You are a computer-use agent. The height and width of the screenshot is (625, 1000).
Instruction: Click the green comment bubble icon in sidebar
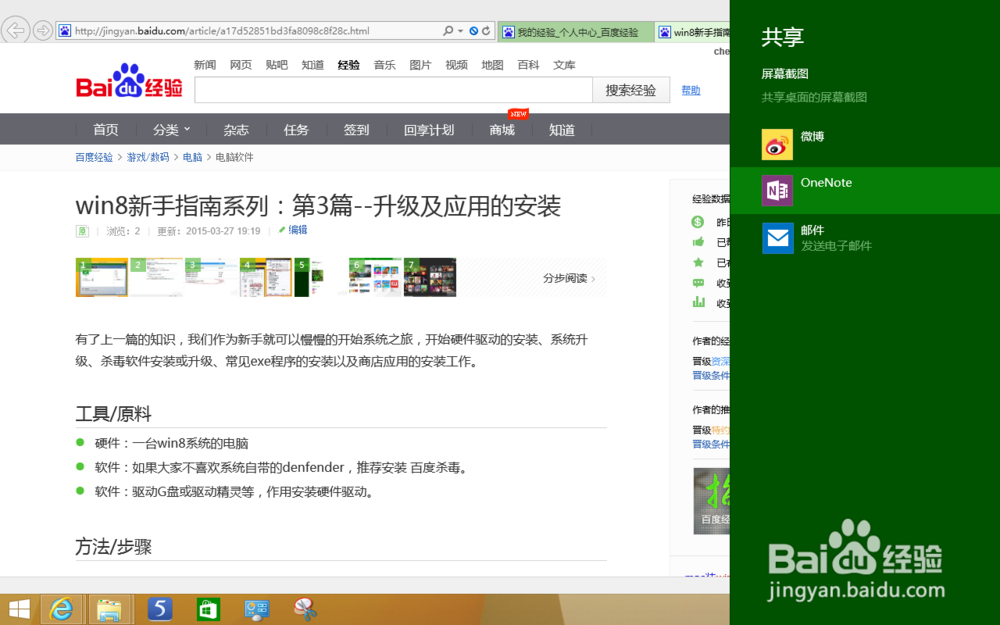click(x=698, y=283)
